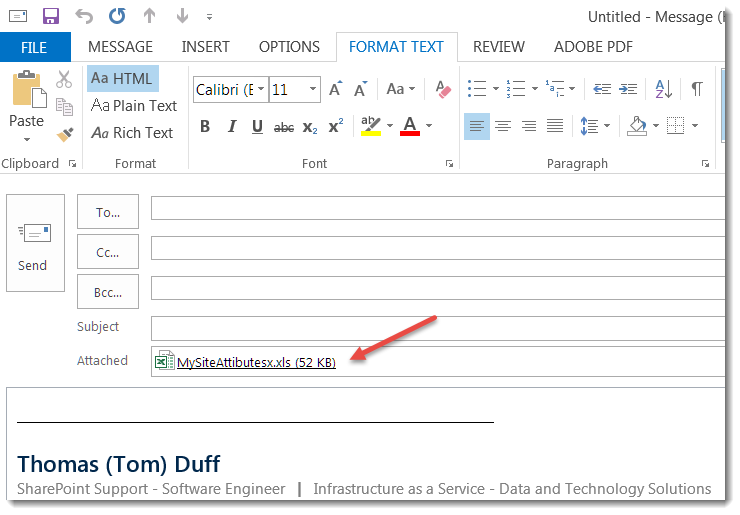
Task: Select the FORMAT TEXT tab
Action: (396, 47)
